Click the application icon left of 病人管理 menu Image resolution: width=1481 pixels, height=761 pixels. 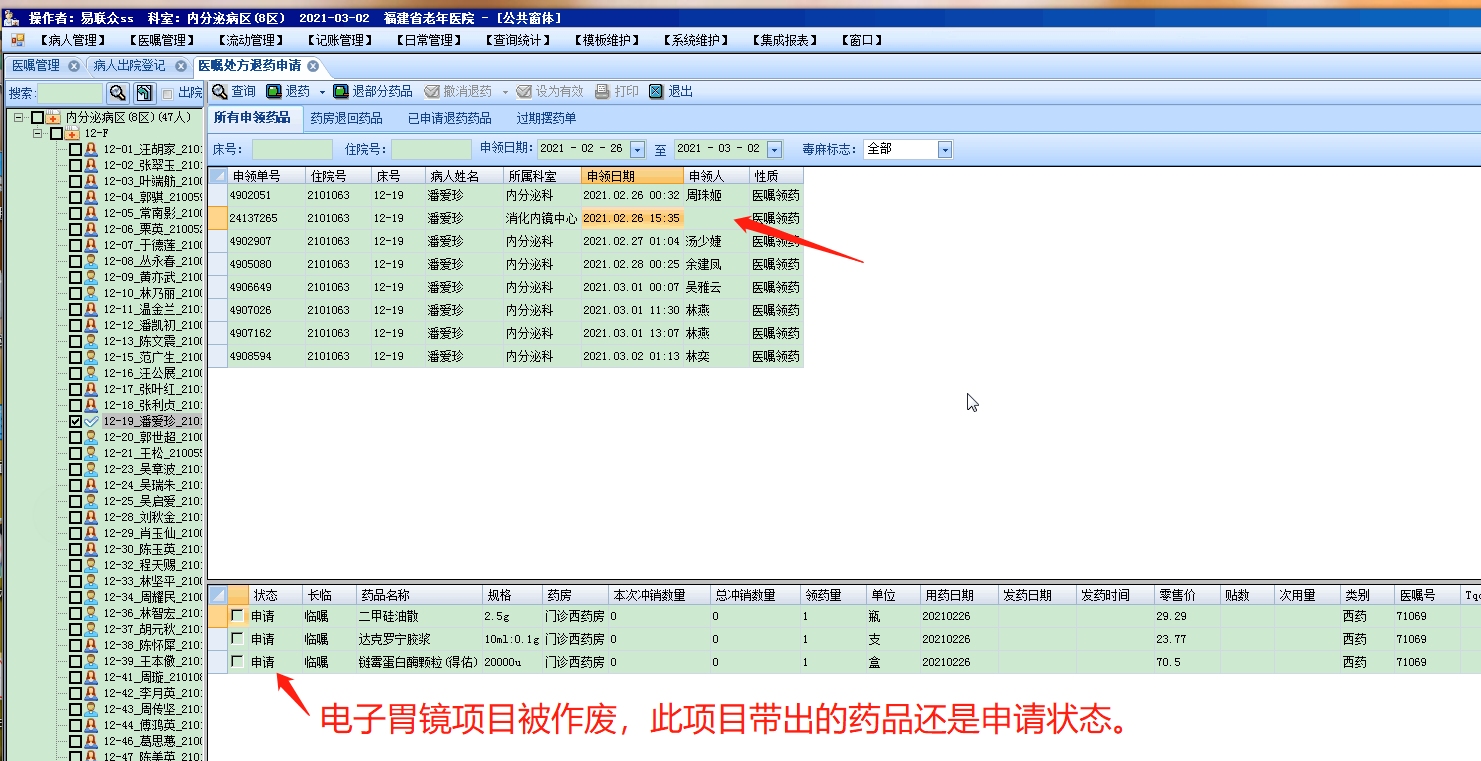[x=17, y=40]
